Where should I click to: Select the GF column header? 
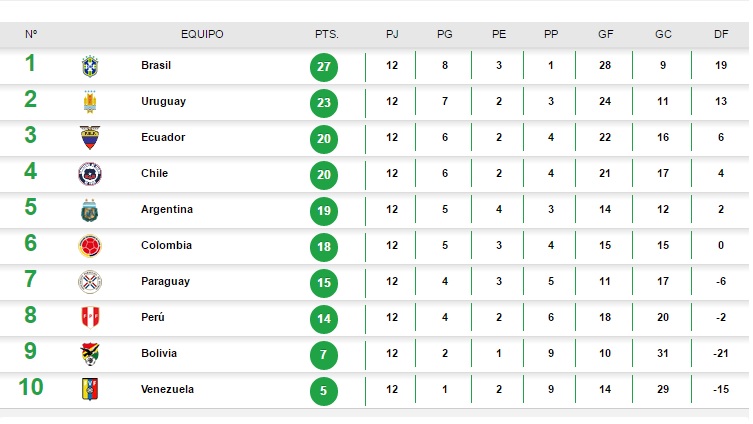coord(606,34)
